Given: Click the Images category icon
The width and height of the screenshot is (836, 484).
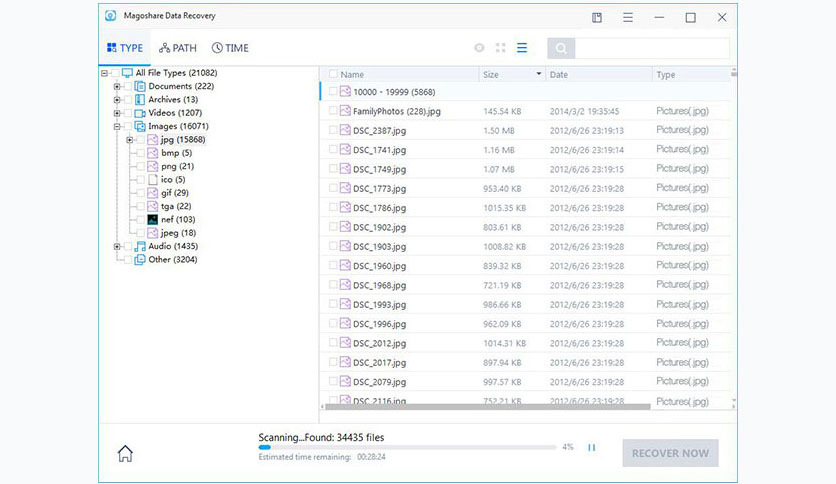Looking at the screenshot, I should tap(140, 126).
